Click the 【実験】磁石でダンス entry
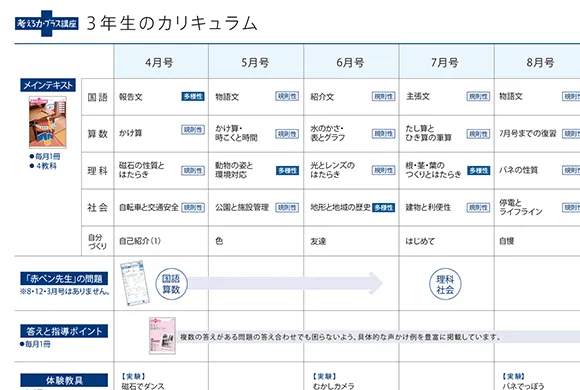 tap(143, 381)
